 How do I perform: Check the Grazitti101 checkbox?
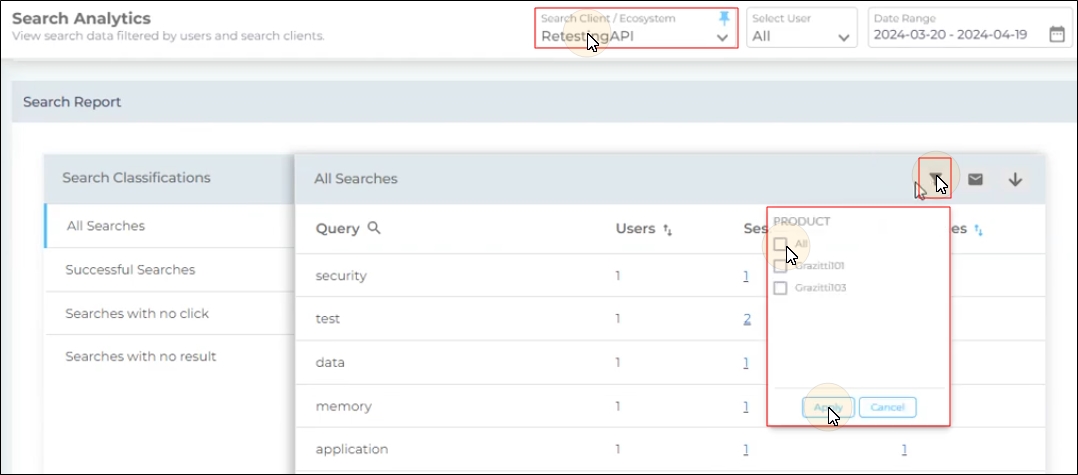click(x=780, y=266)
